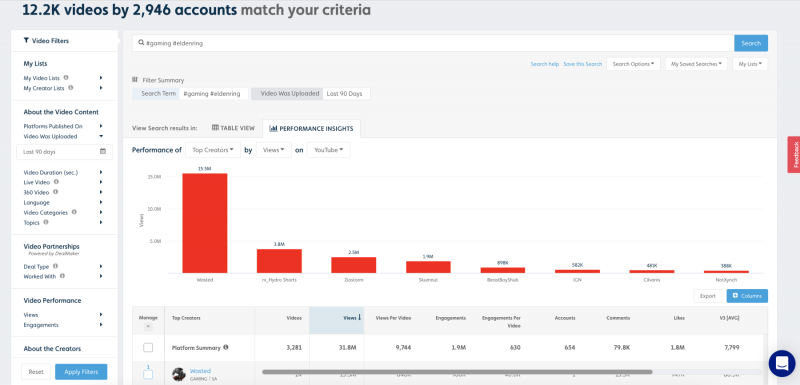Tick the checkbox for the Wasted row
Image resolution: width=800 pixels, height=385 pixels.
(148, 375)
